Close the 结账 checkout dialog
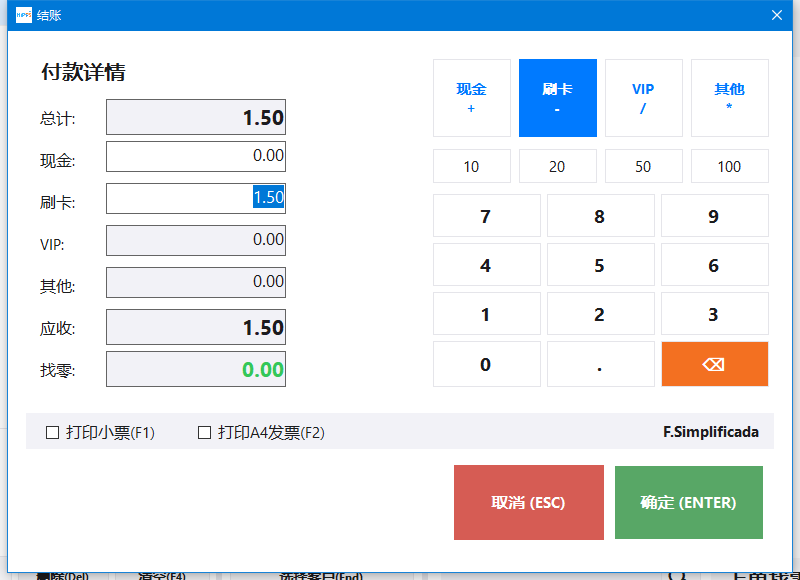This screenshot has width=800, height=580. coord(777,15)
